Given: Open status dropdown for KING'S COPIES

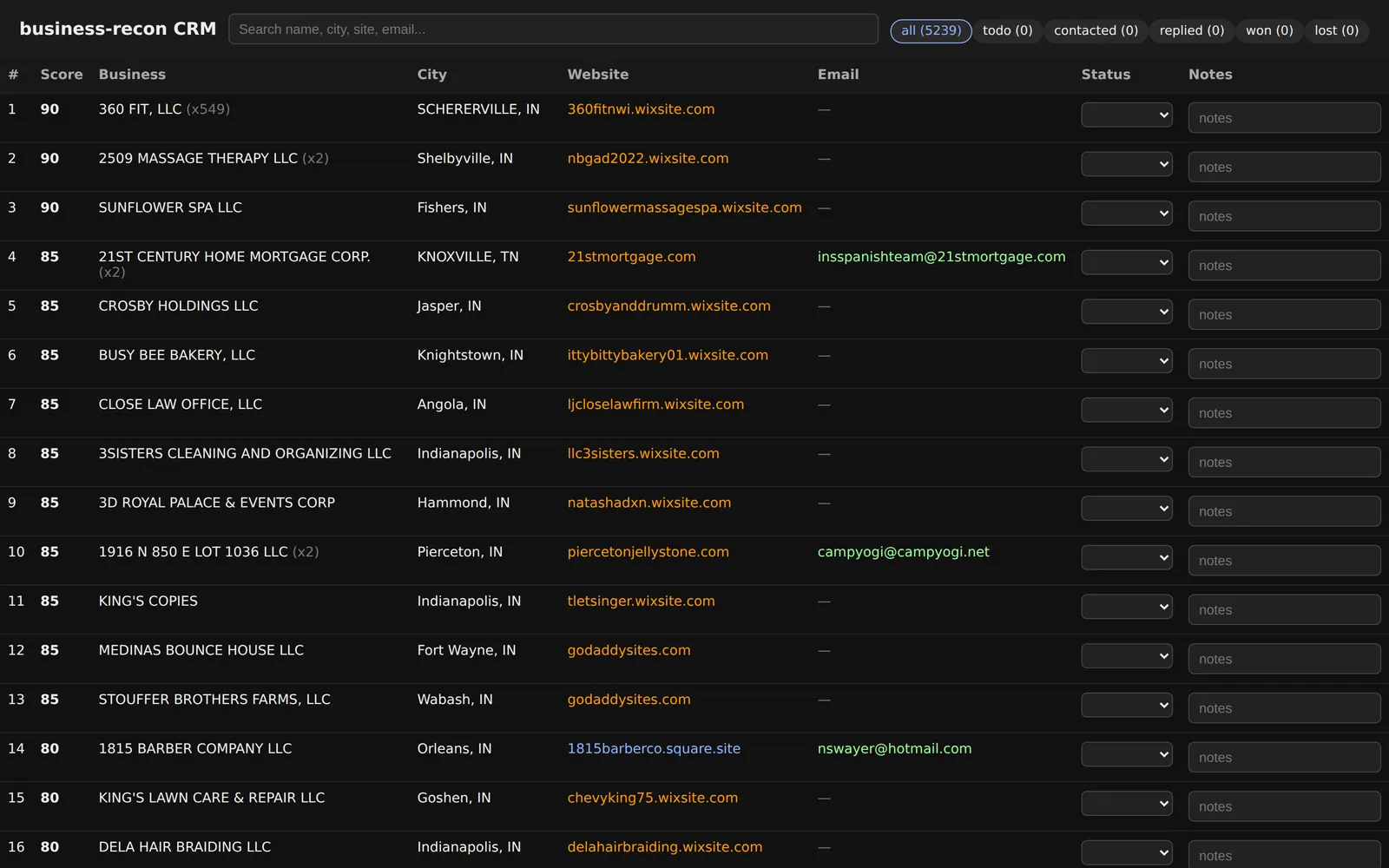Looking at the screenshot, I should click(1127, 607).
